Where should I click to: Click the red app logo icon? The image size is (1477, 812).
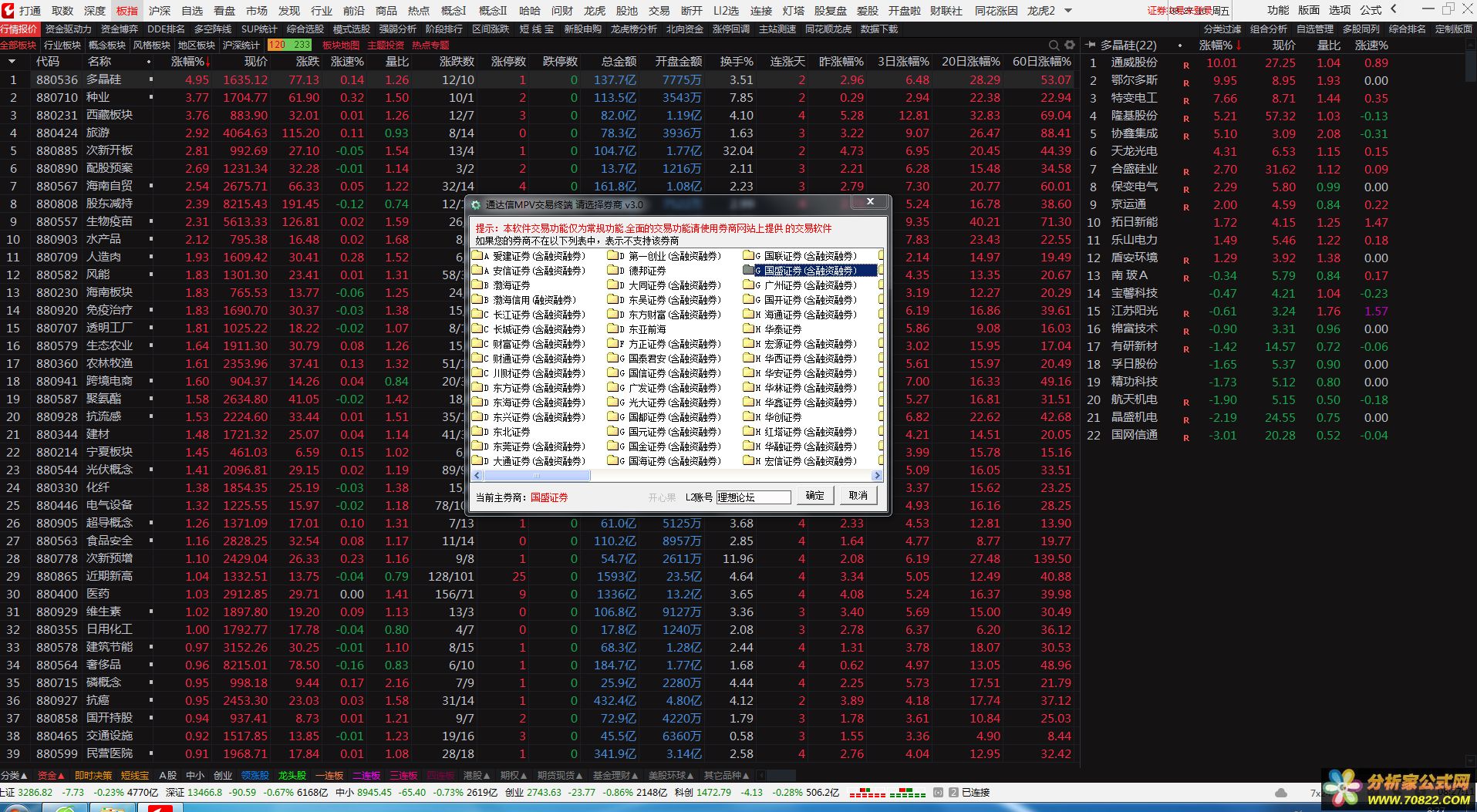(x=8, y=10)
